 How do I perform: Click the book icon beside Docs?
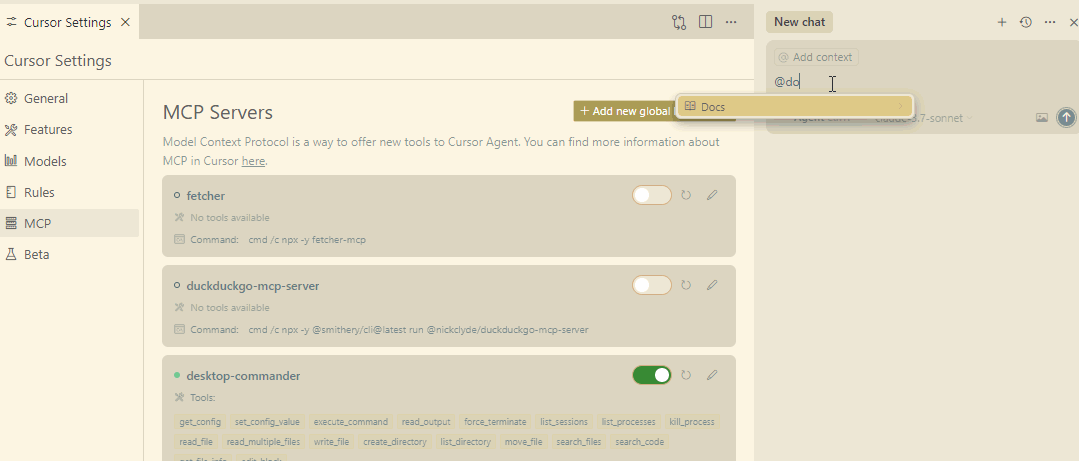coord(690,107)
